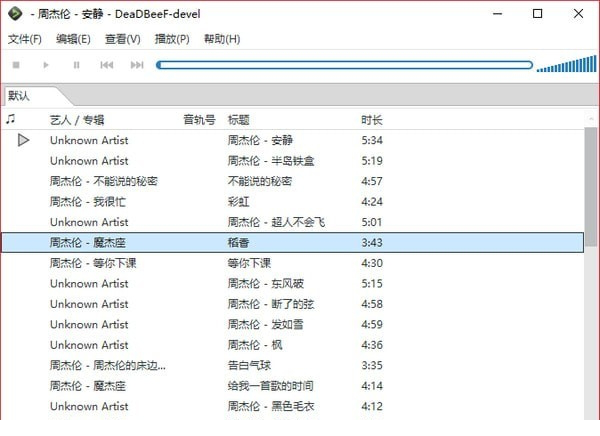This screenshot has width=600, height=436.
Task: Select track 周杰伦 - 半岛铁盒
Action: pyautogui.click(x=271, y=161)
